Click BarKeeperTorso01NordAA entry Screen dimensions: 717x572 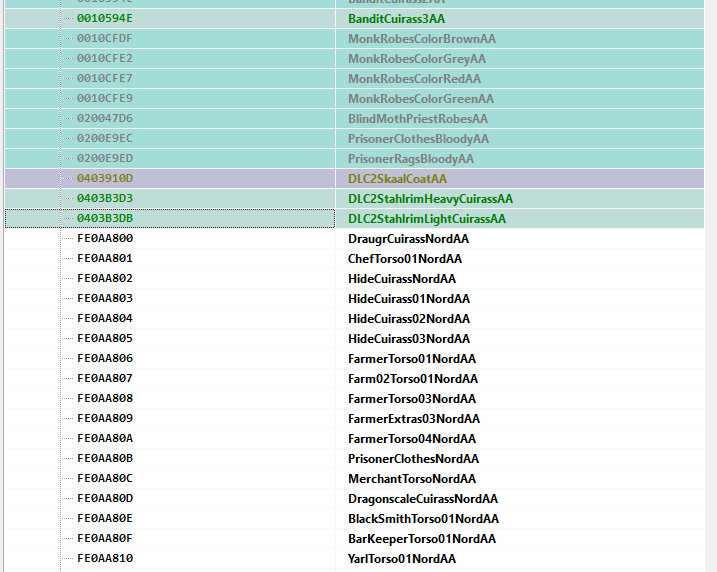coord(422,539)
